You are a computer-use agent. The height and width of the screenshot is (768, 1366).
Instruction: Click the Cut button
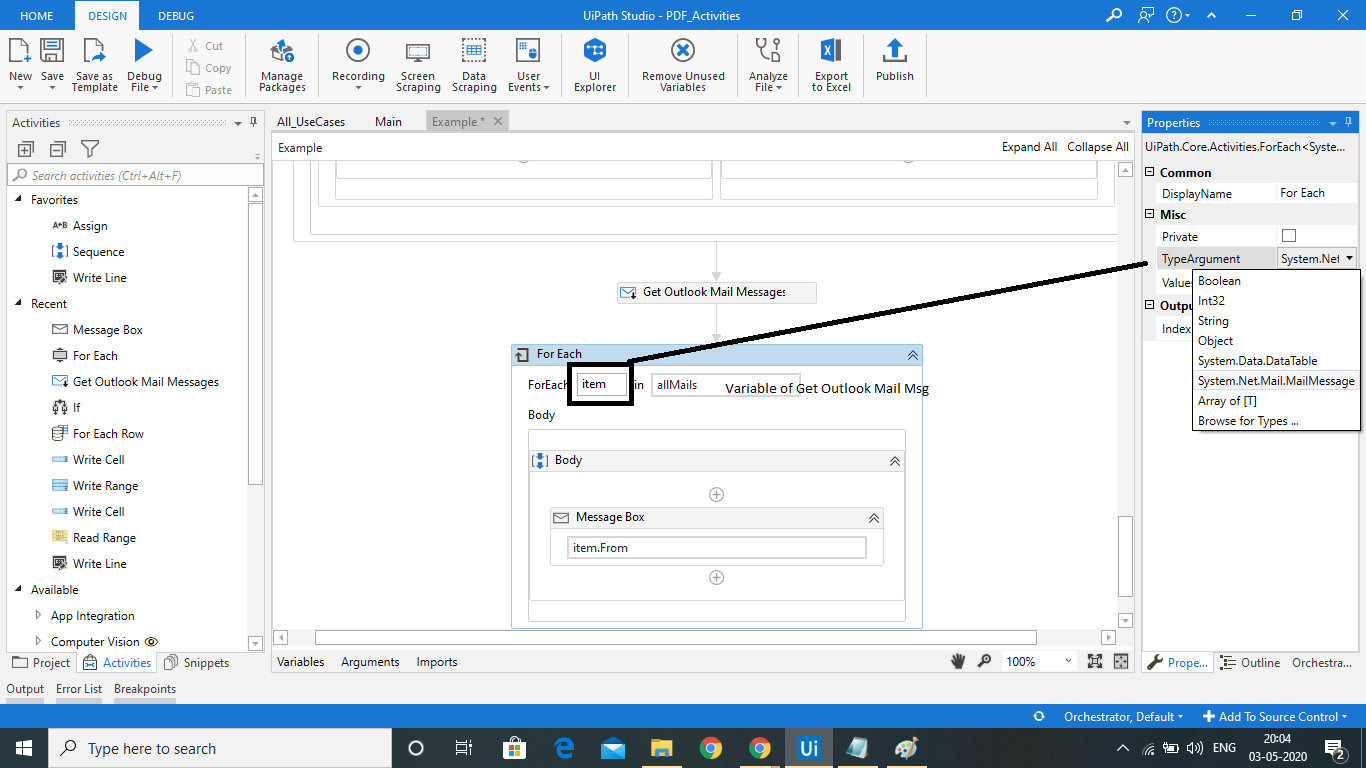[x=206, y=46]
